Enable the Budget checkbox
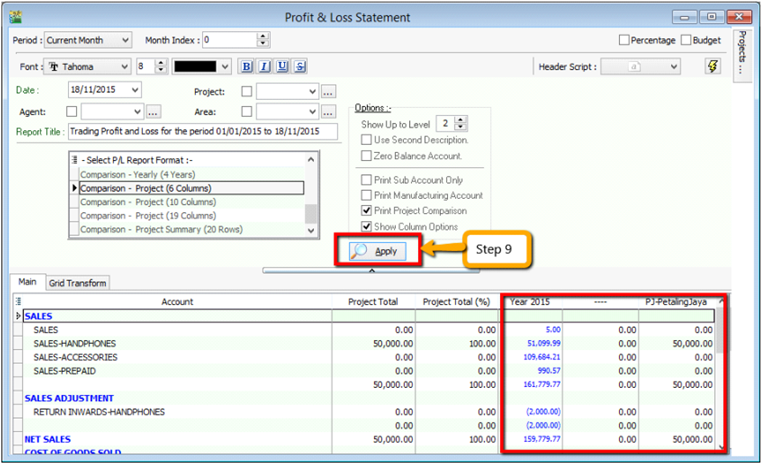This screenshot has width=765, height=465. [686, 40]
